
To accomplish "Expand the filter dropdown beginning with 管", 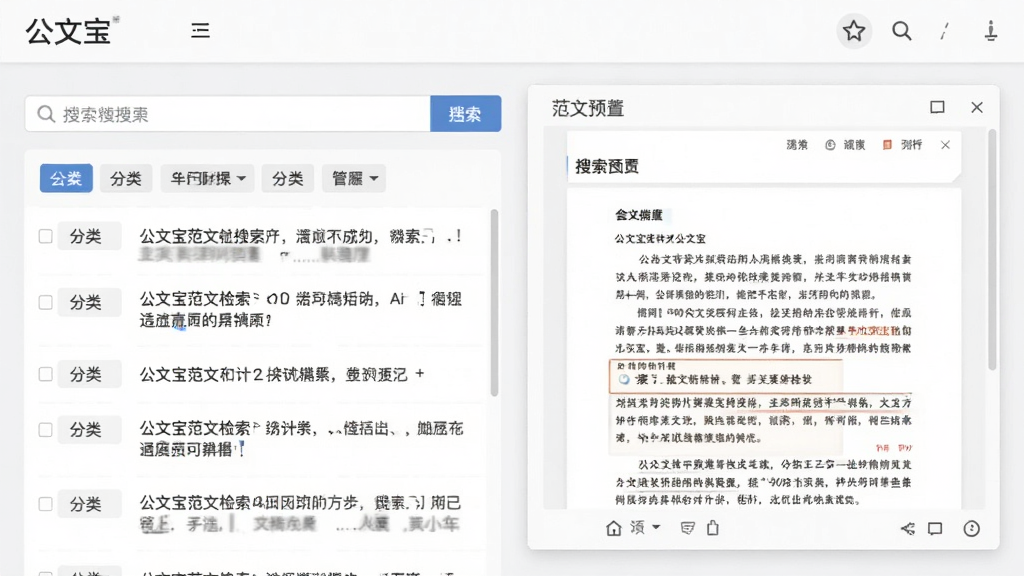I will (x=354, y=178).
